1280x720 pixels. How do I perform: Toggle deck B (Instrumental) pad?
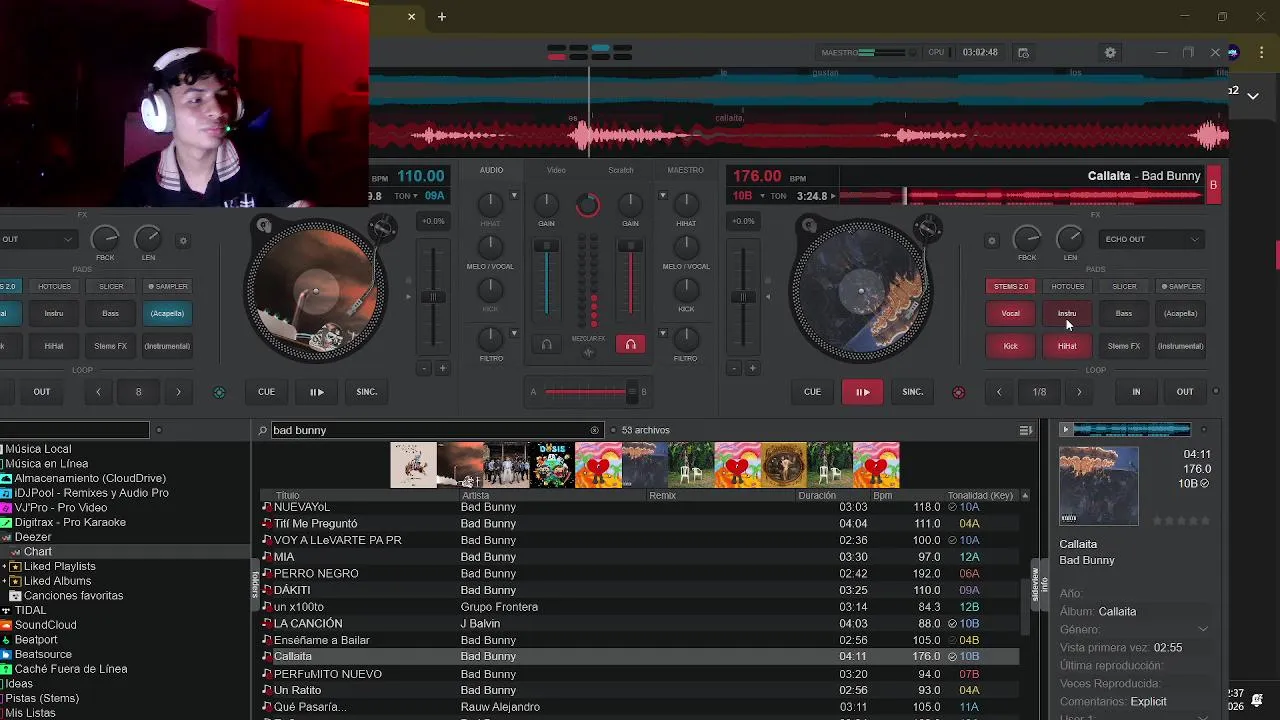click(x=1180, y=347)
